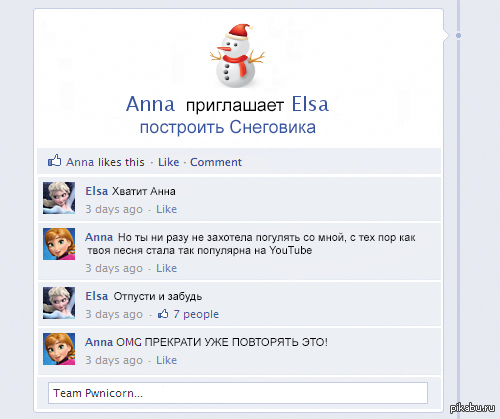Open Elsa's avatar on the "Отпусти и забудь" comment
This screenshot has width=500, height=419.
[x=59, y=303]
